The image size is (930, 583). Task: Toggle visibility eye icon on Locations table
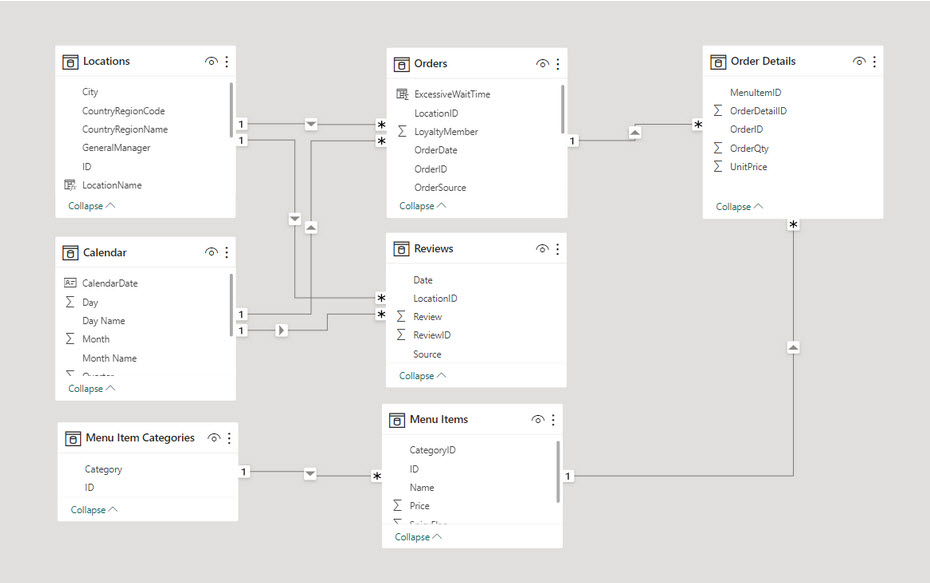click(x=211, y=61)
